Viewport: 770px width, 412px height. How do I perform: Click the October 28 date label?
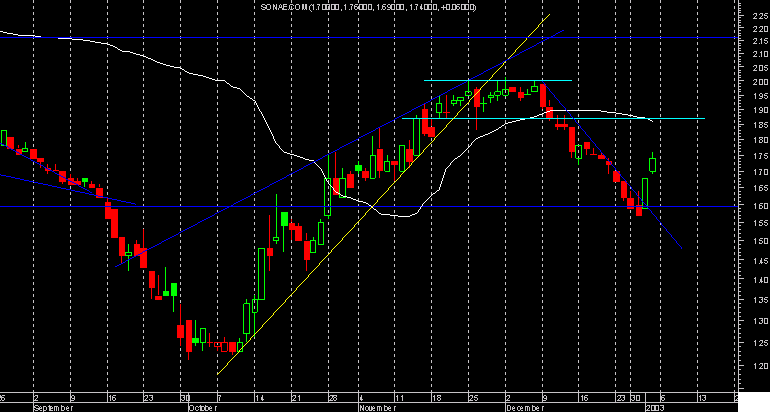(x=332, y=398)
